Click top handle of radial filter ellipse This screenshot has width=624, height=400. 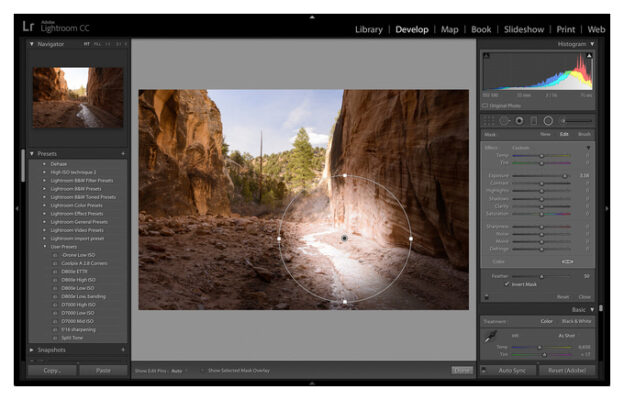345,175
